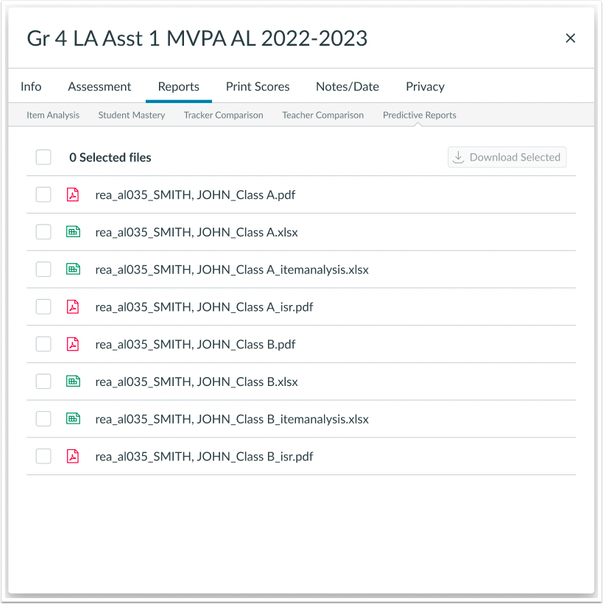Viewport: 603px width, 604px height.
Task: Click PDF icon for Class B_isr.pdf
Action: click(72, 456)
